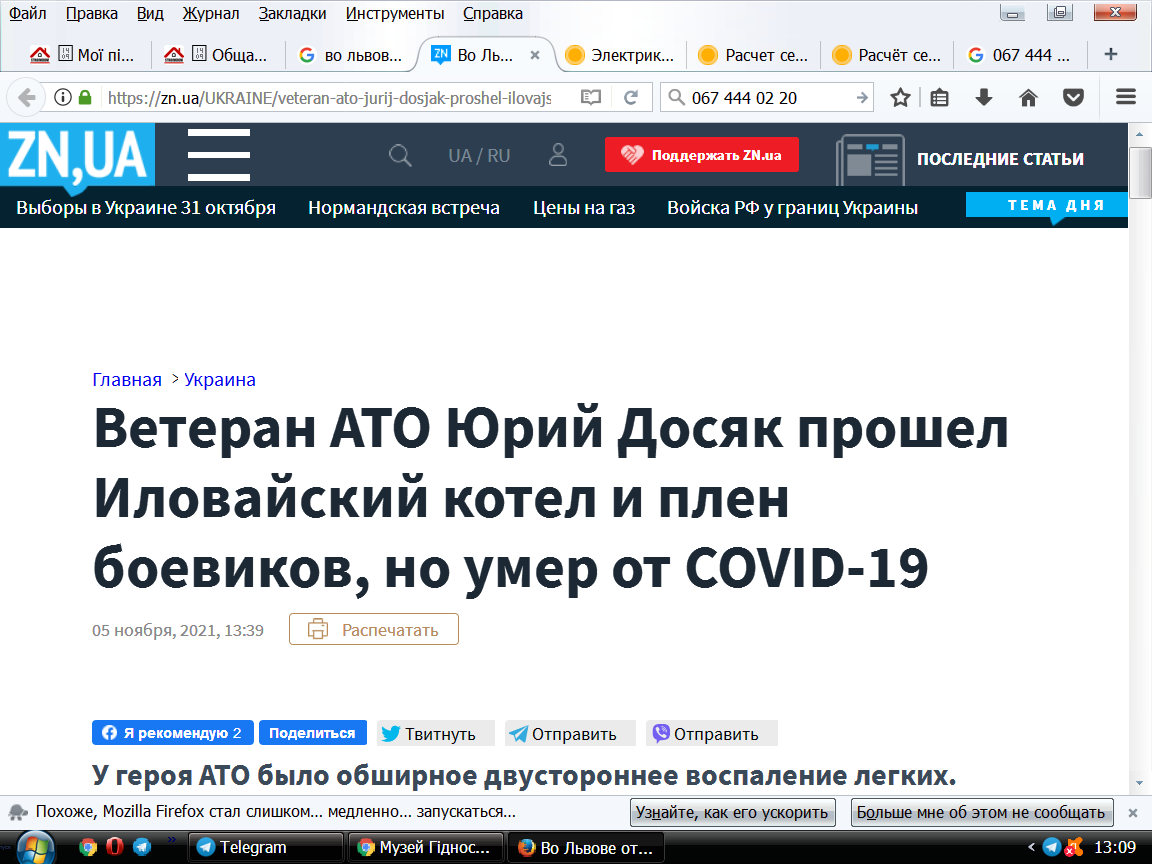Open the ZN.UA hamburger menu
Viewport: 1152px width, 864px height.
pyautogui.click(x=218, y=155)
